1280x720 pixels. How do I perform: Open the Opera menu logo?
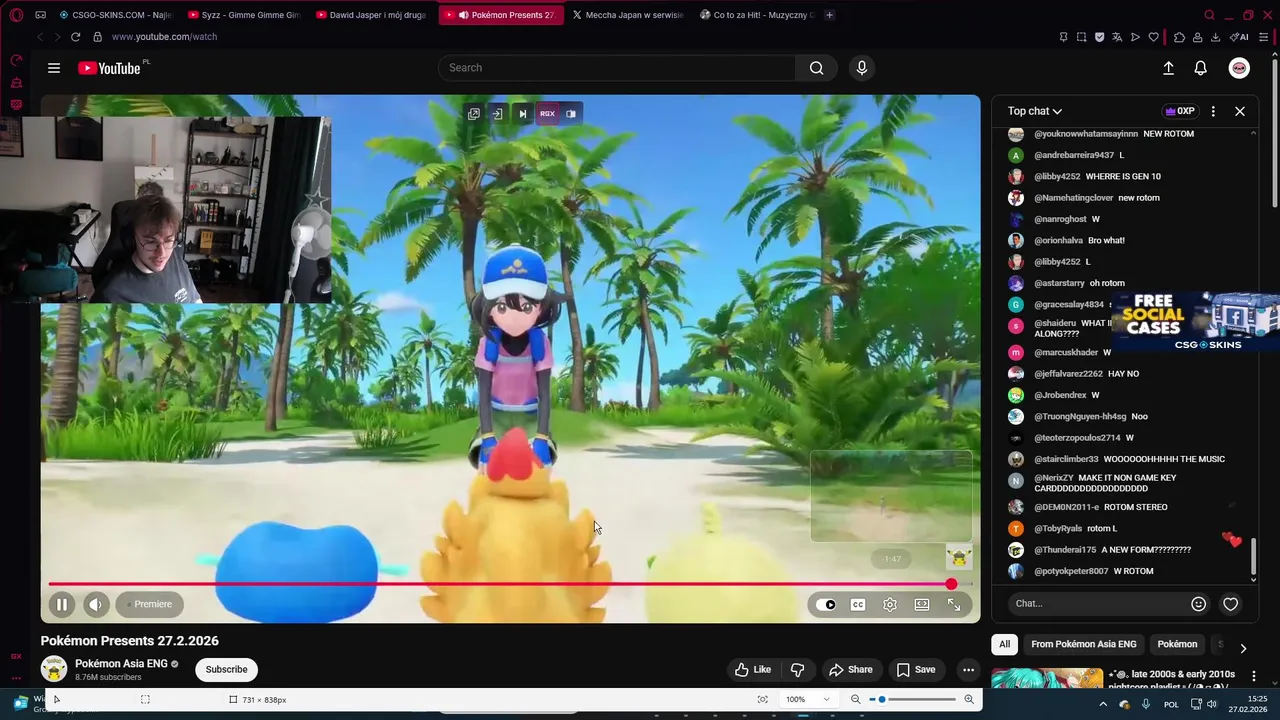(17, 15)
